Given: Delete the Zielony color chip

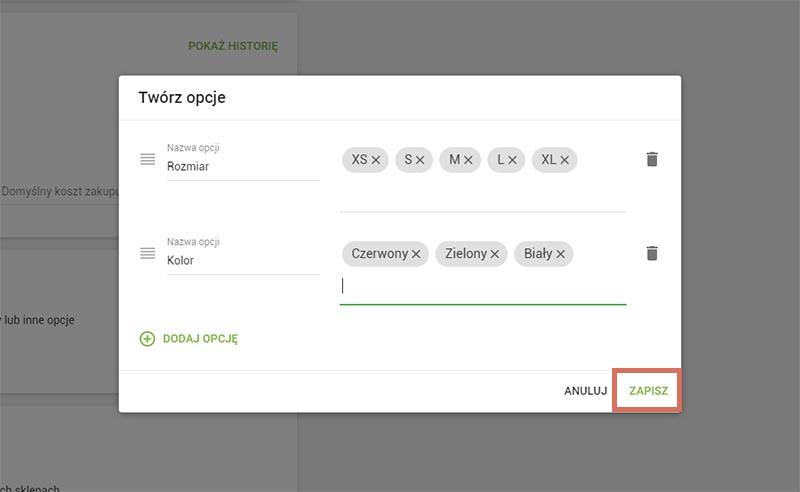Looking at the screenshot, I should pyautogui.click(x=495, y=254).
